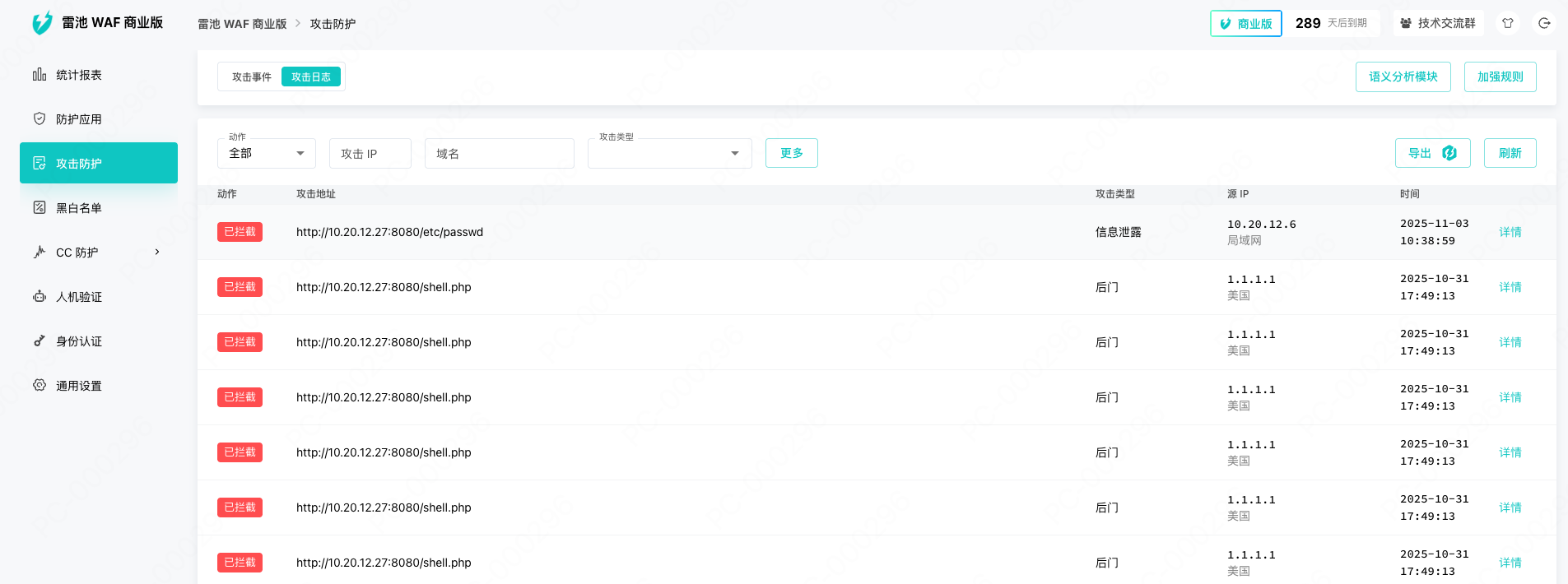Click the logout icon in top bar

pyautogui.click(x=1544, y=23)
